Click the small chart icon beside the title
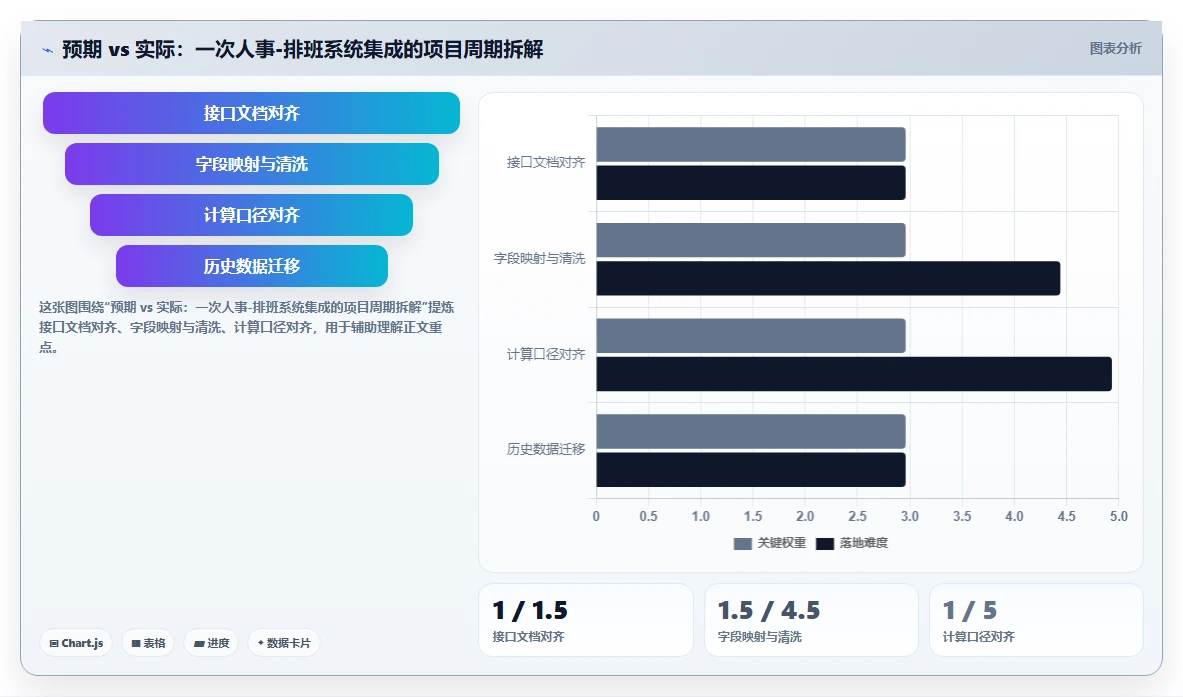 tap(48, 51)
